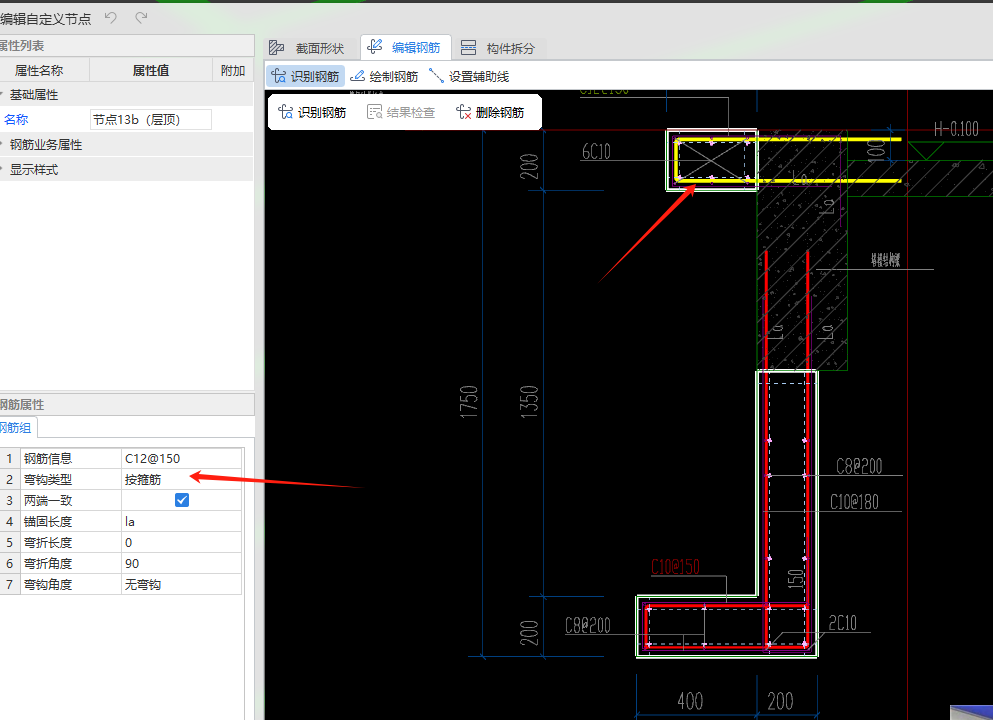
Task: Click the 删除钢筋 button
Action: tap(490, 112)
